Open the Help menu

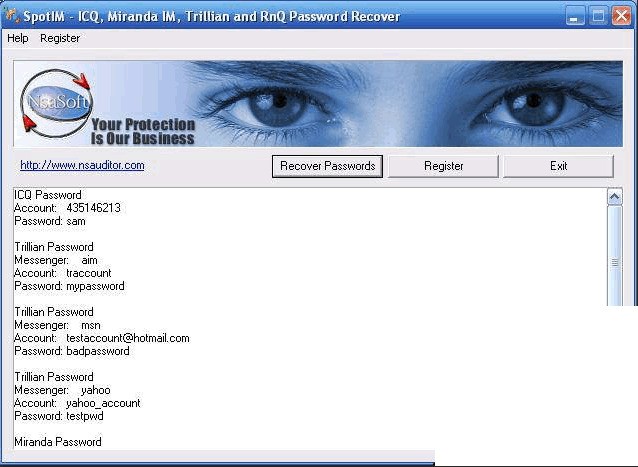coord(18,38)
